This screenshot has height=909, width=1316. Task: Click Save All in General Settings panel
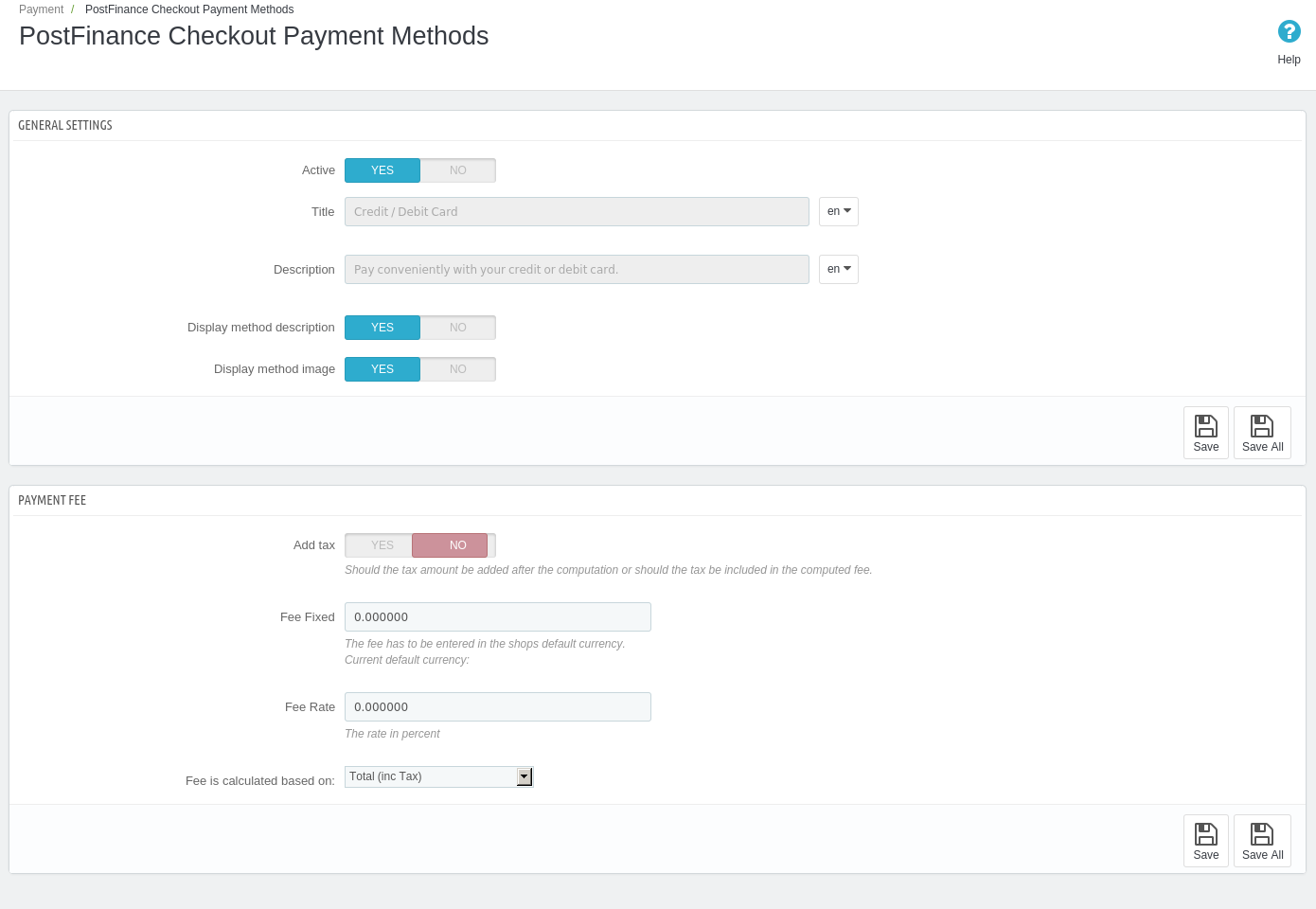1262,433
